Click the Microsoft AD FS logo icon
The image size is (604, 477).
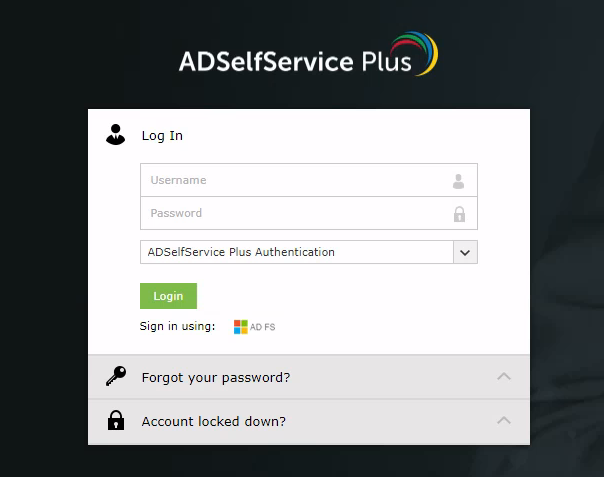tap(241, 327)
